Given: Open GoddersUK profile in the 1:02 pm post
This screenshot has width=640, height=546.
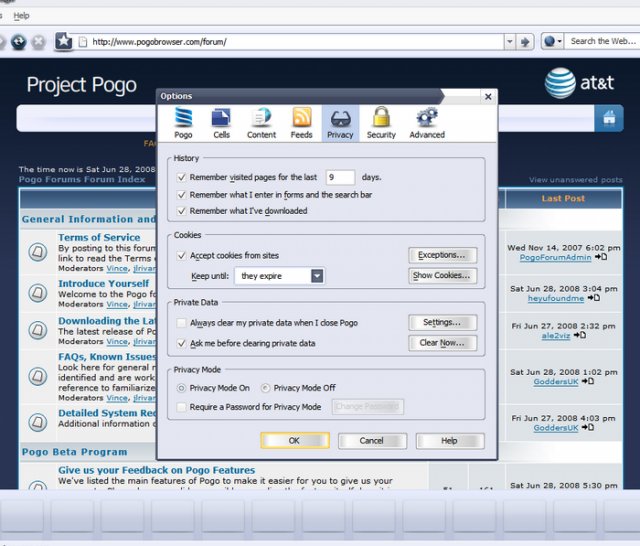Looking at the screenshot, I should 556,382.
